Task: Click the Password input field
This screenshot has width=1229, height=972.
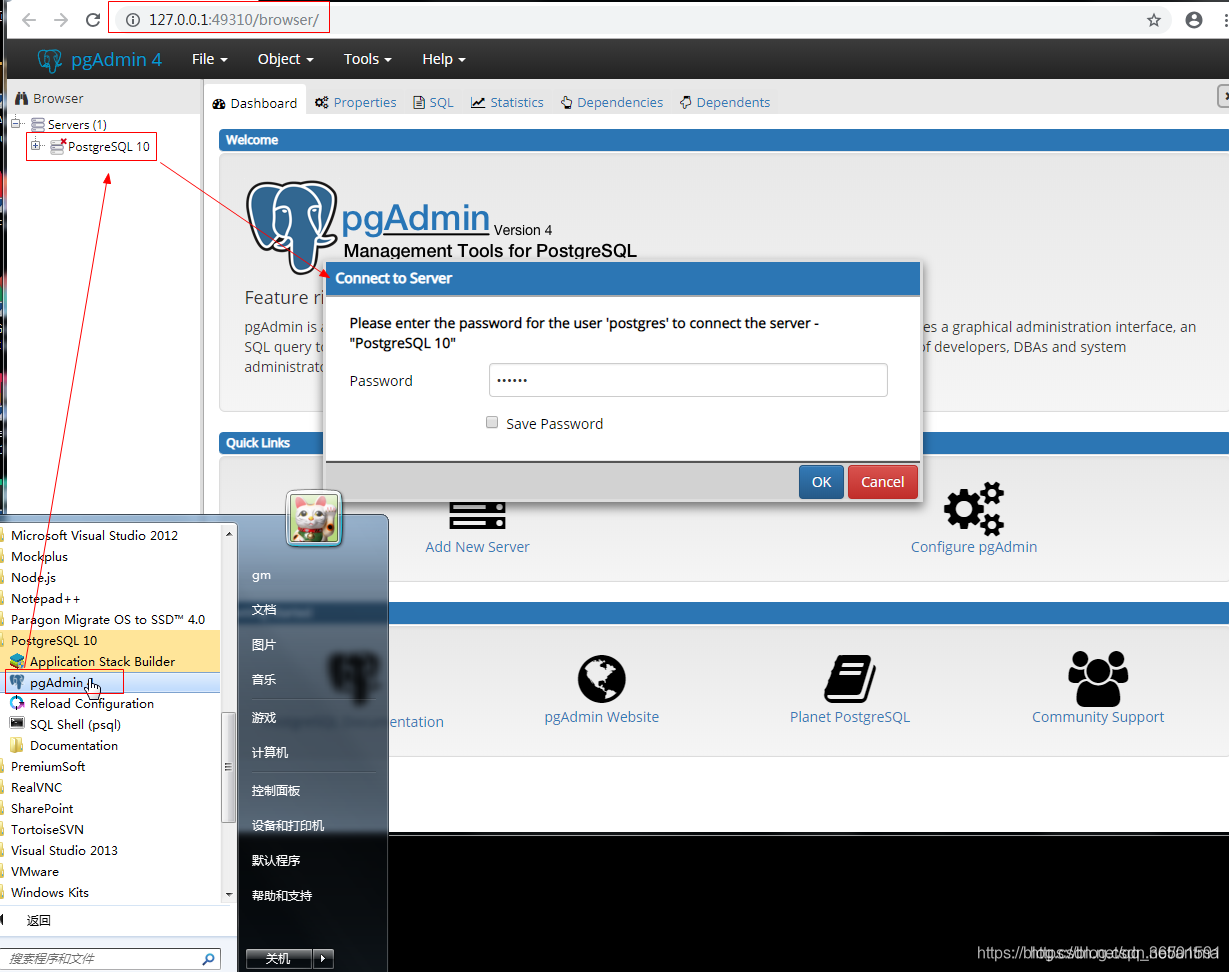Action: pyautogui.click(x=687, y=380)
